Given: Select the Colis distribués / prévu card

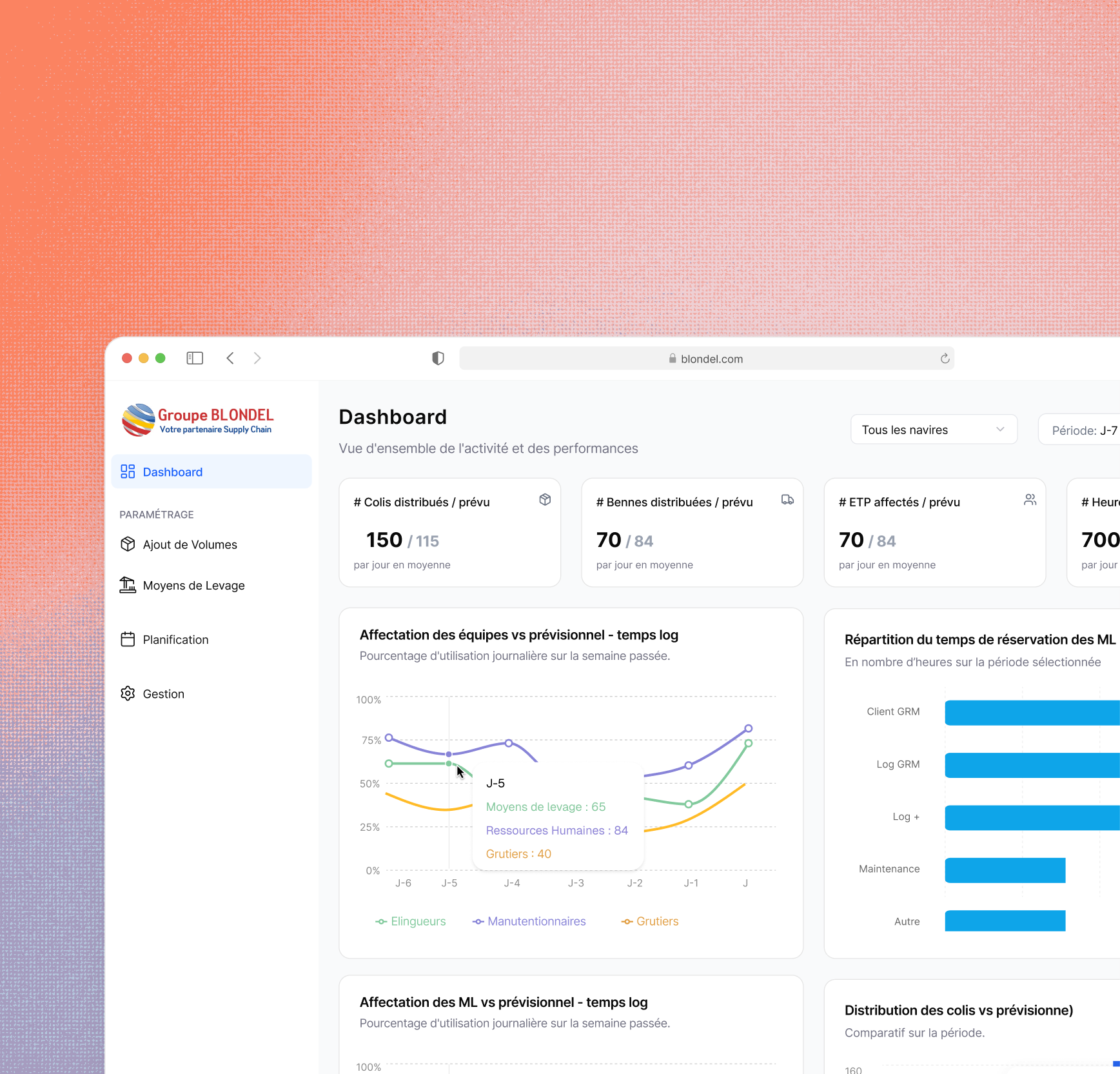Looking at the screenshot, I should (449, 532).
